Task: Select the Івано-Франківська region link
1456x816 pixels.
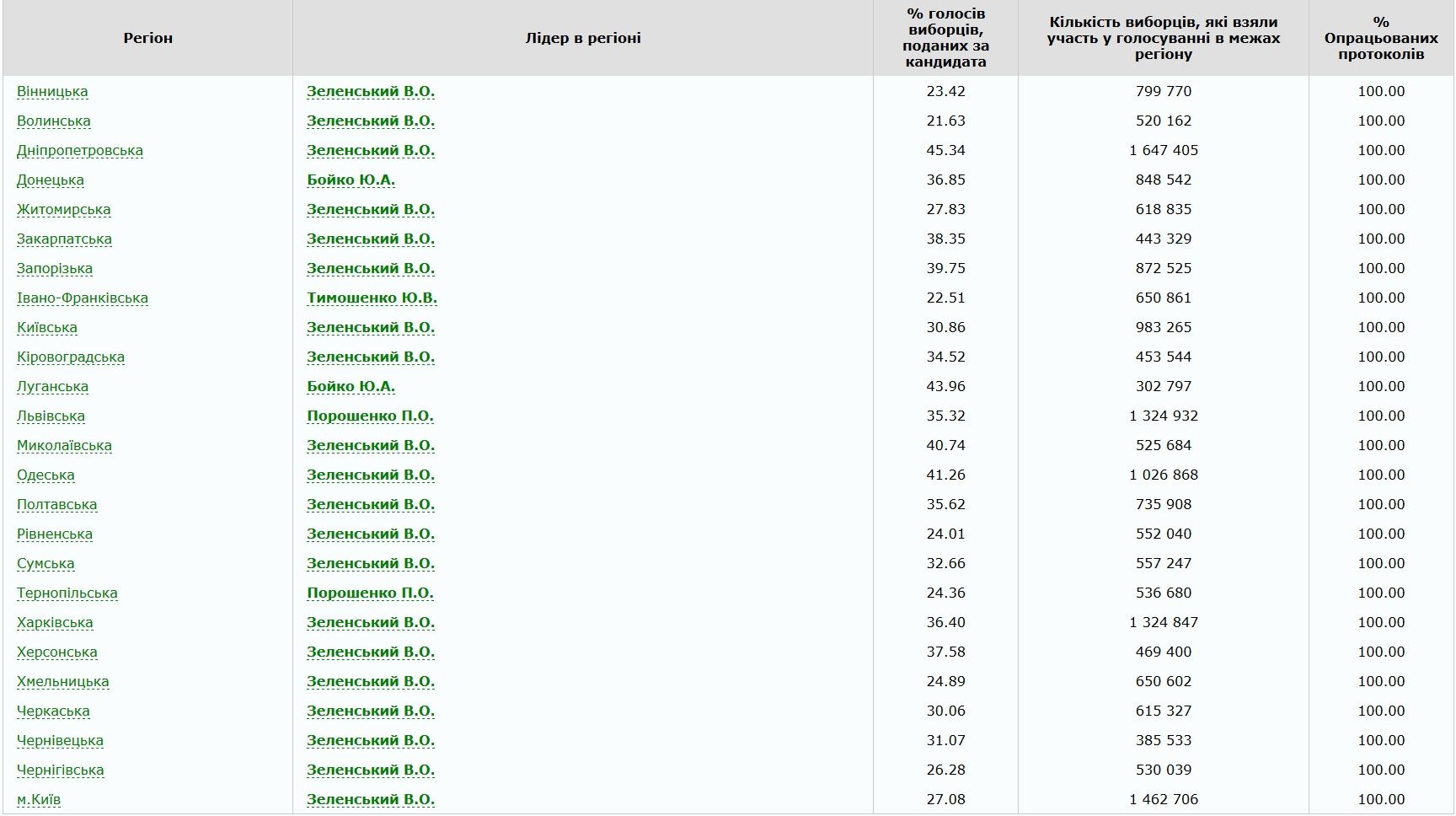Action: (83, 298)
